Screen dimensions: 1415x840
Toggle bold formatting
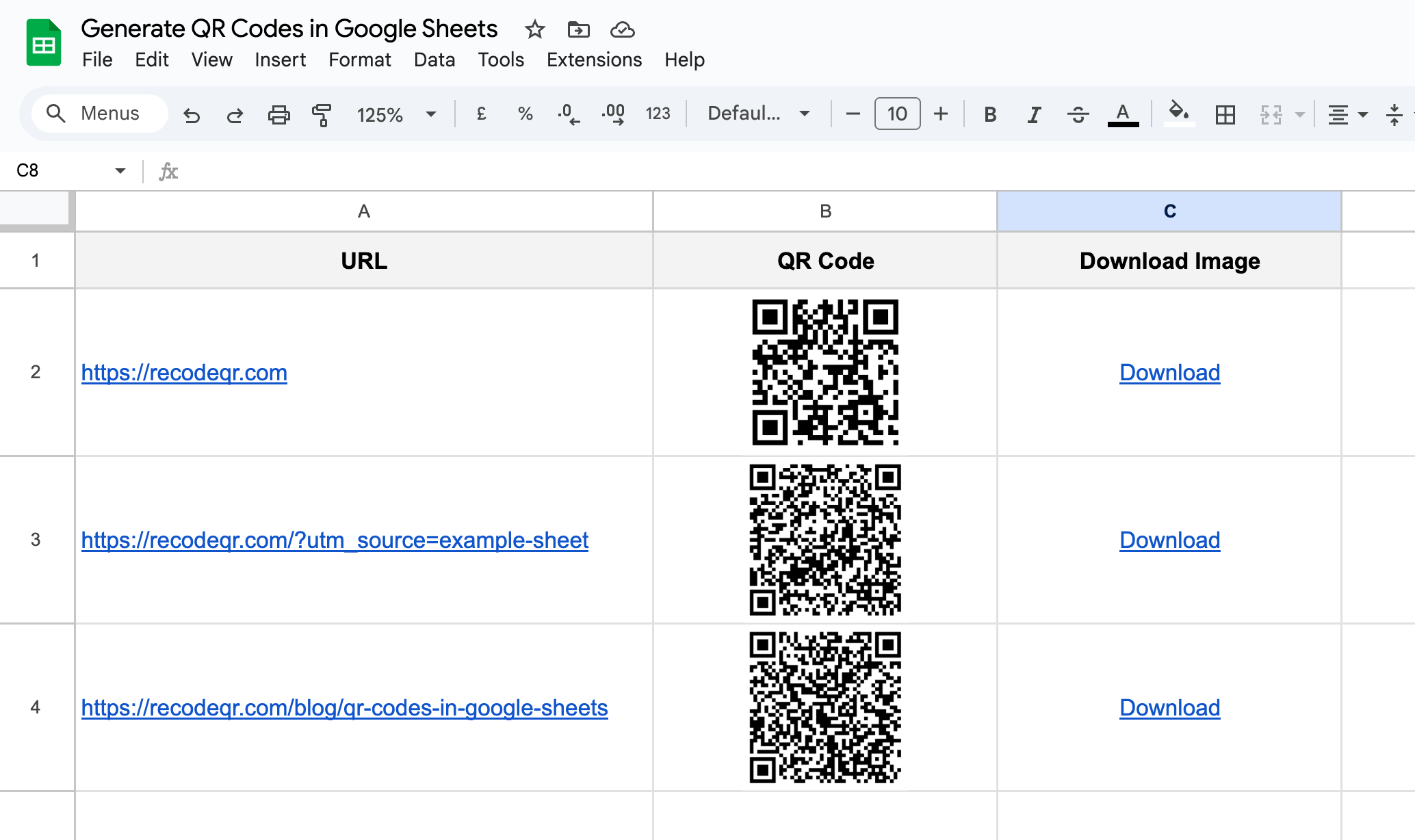pyautogui.click(x=989, y=114)
